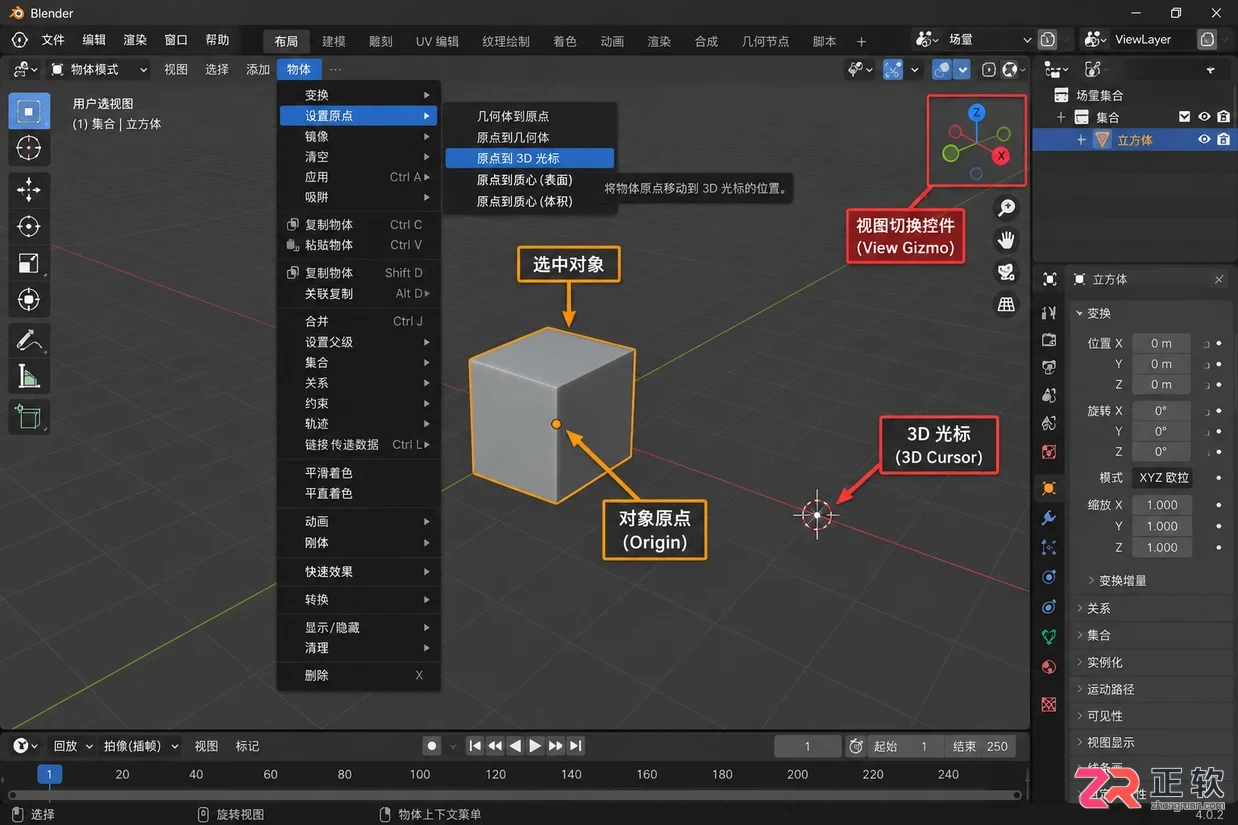This screenshot has width=1238, height=825.
Task: Open the Modifiers wrench properties tab
Action: [1049, 518]
